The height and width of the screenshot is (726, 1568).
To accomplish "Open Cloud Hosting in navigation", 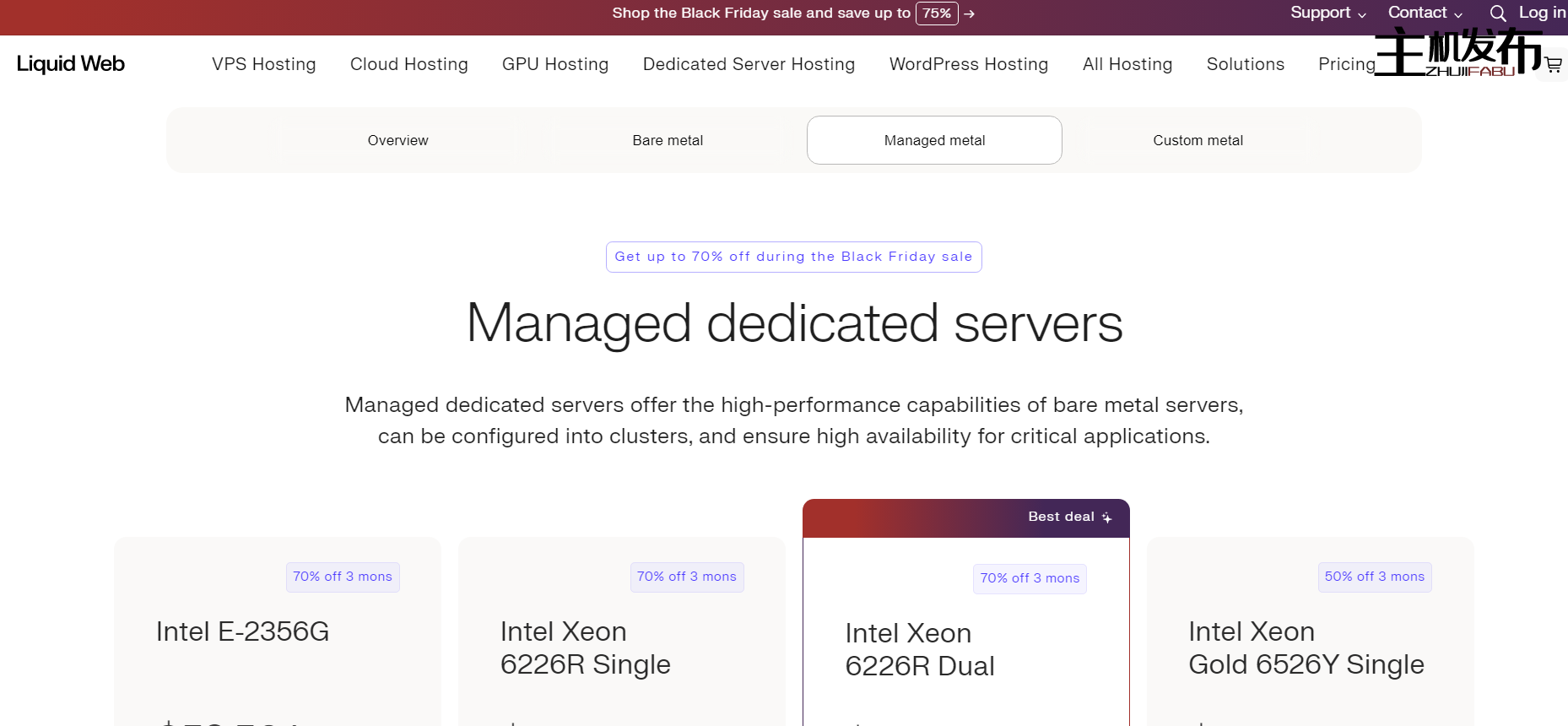I will (x=408, y=64).
